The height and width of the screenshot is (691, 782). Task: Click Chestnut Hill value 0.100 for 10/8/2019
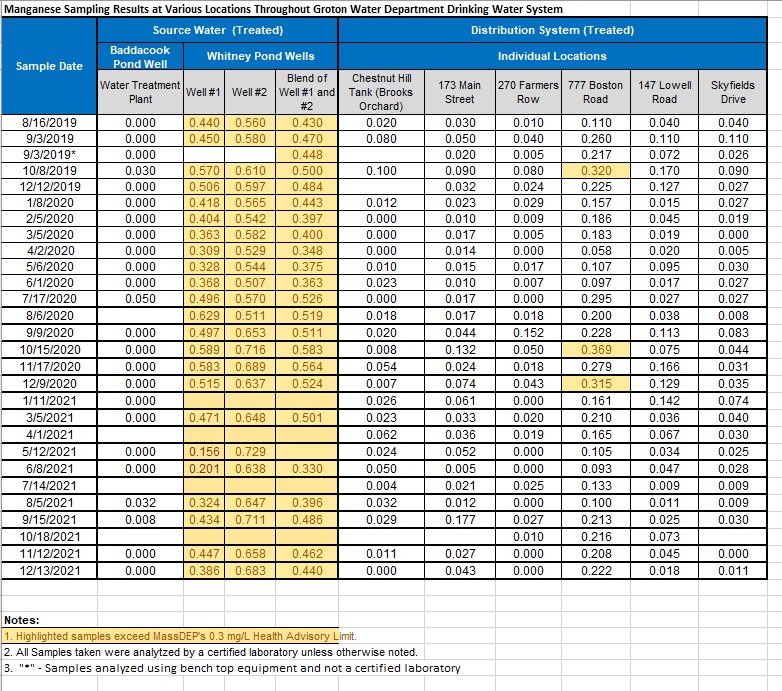click(x=382, y=171)
